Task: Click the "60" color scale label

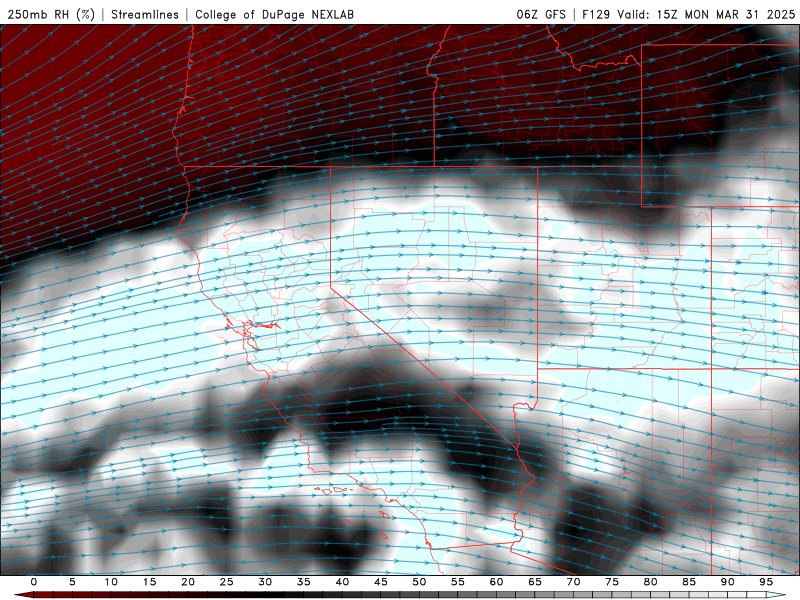Action: [496, 582]
